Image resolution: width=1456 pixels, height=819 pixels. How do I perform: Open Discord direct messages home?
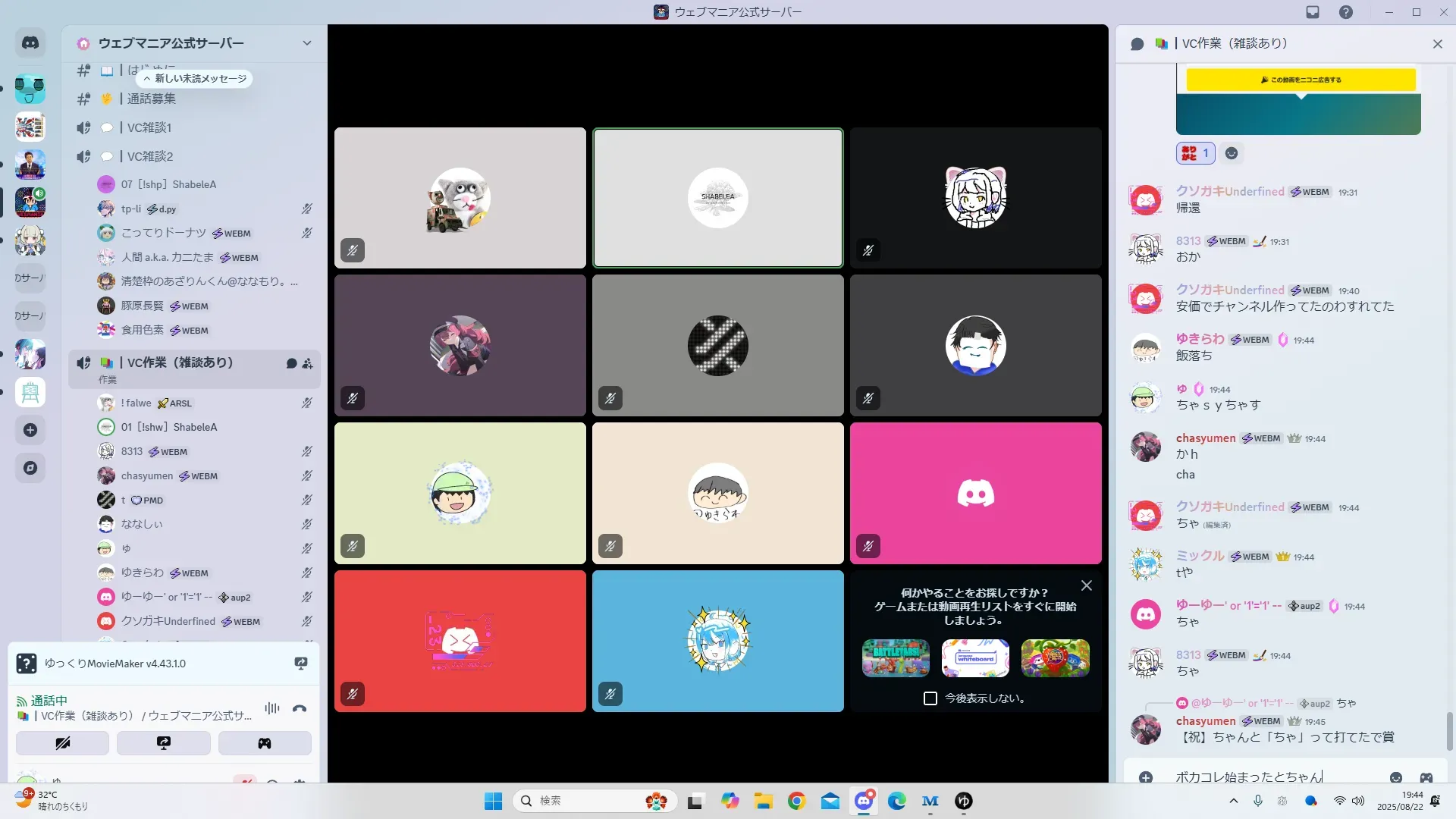tap(30, 43)
